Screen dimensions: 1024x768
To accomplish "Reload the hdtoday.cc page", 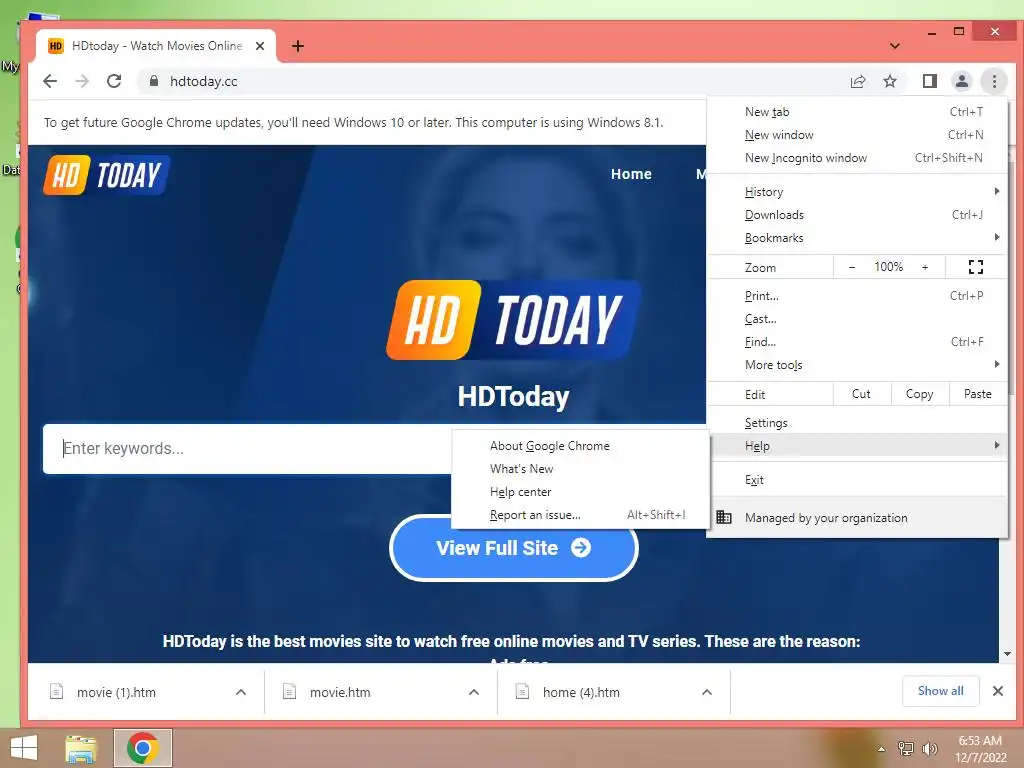I will [114, 81].
